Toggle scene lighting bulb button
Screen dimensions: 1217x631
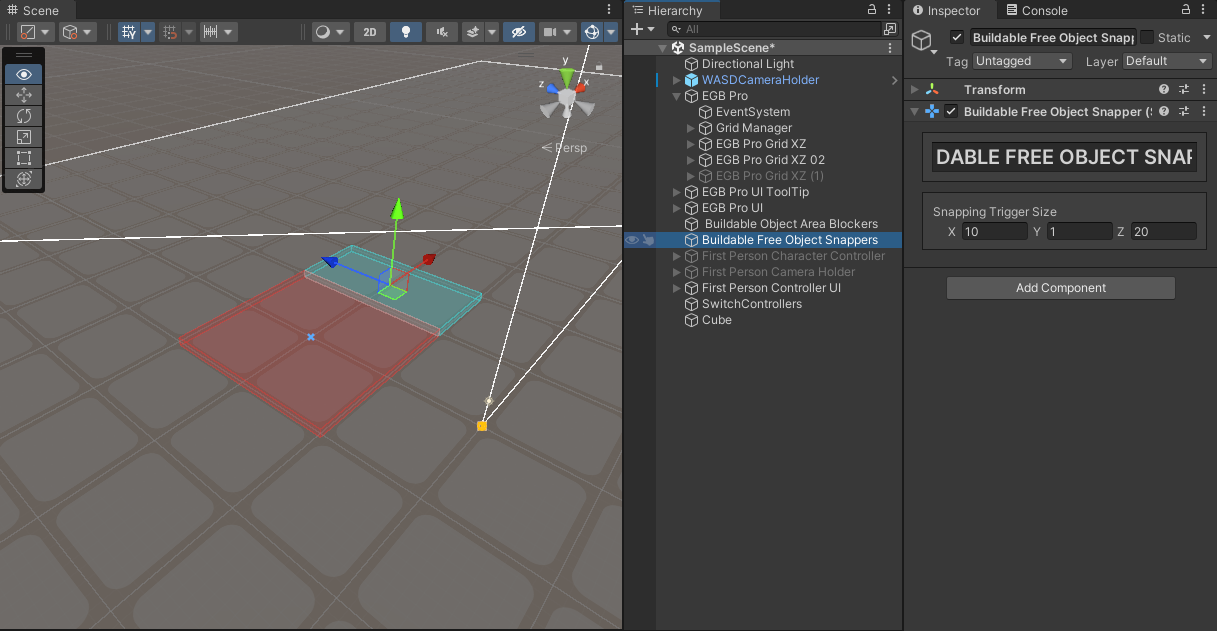coord(405,32)
